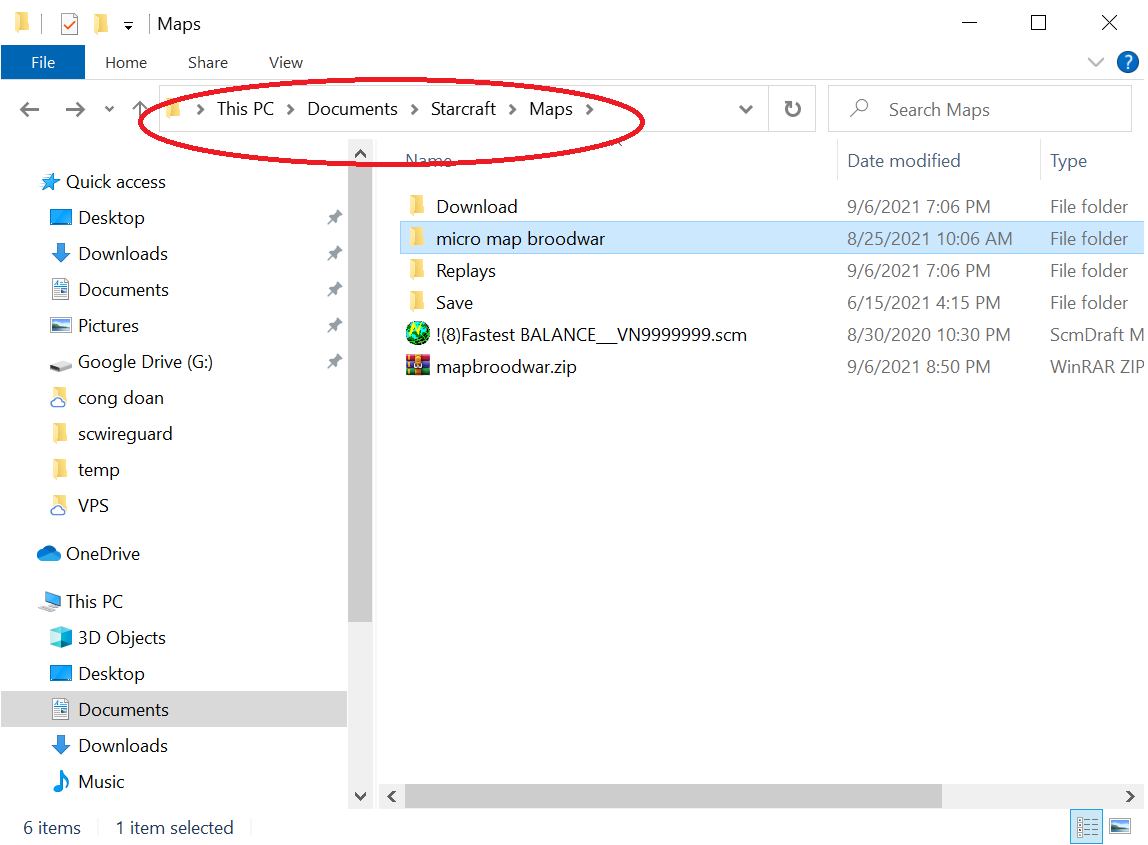Click the pin icon beside Desktop
This screenshot has height=845, width=1148.
pos(335,217)
